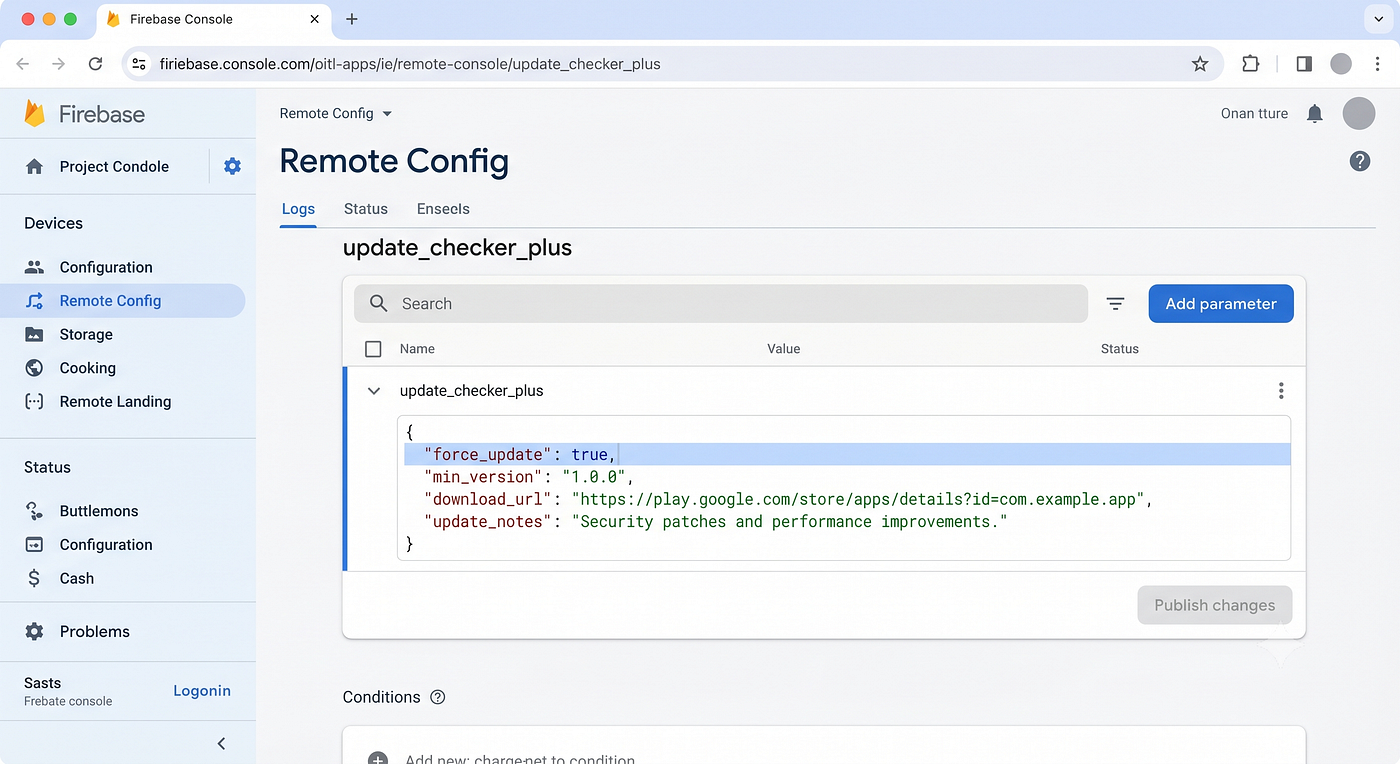
Task: Click the Problems gear icon
Action: click(x=35, y=631)
